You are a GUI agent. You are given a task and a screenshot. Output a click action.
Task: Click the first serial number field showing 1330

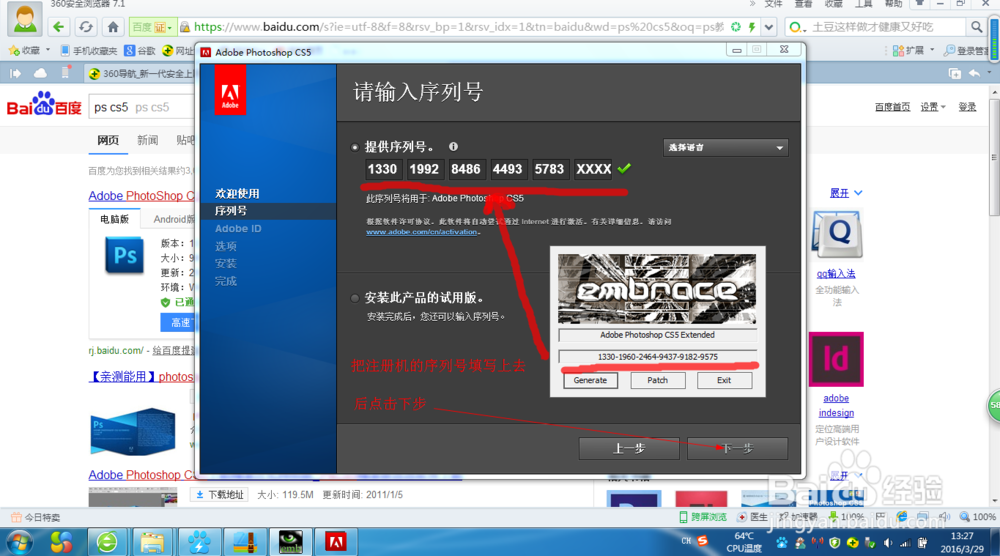point(383,170)
